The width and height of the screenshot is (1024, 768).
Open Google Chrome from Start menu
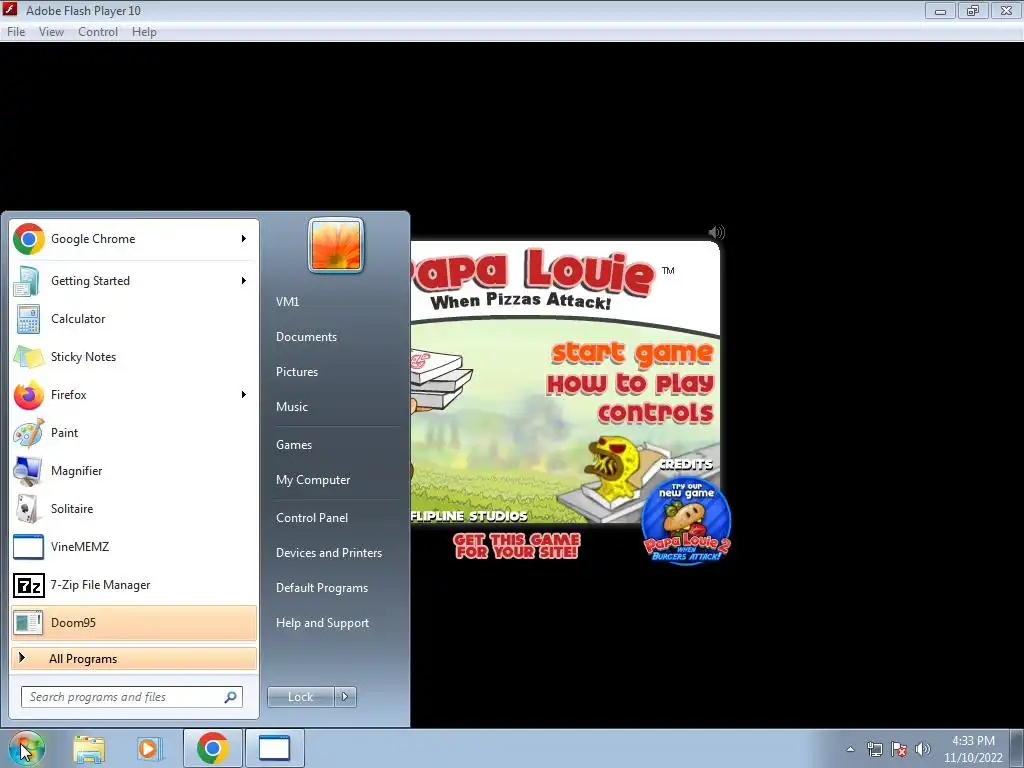[x=133, y=239]
